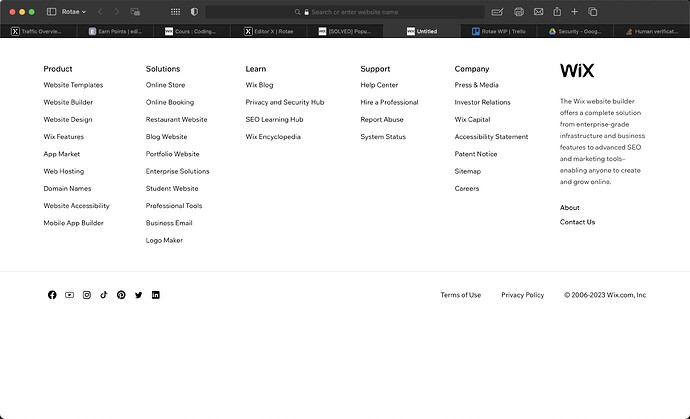Screen dimensions: 690x419
Task: Click the markup pen icon in toolbar
Action: (x=497, y=12)
